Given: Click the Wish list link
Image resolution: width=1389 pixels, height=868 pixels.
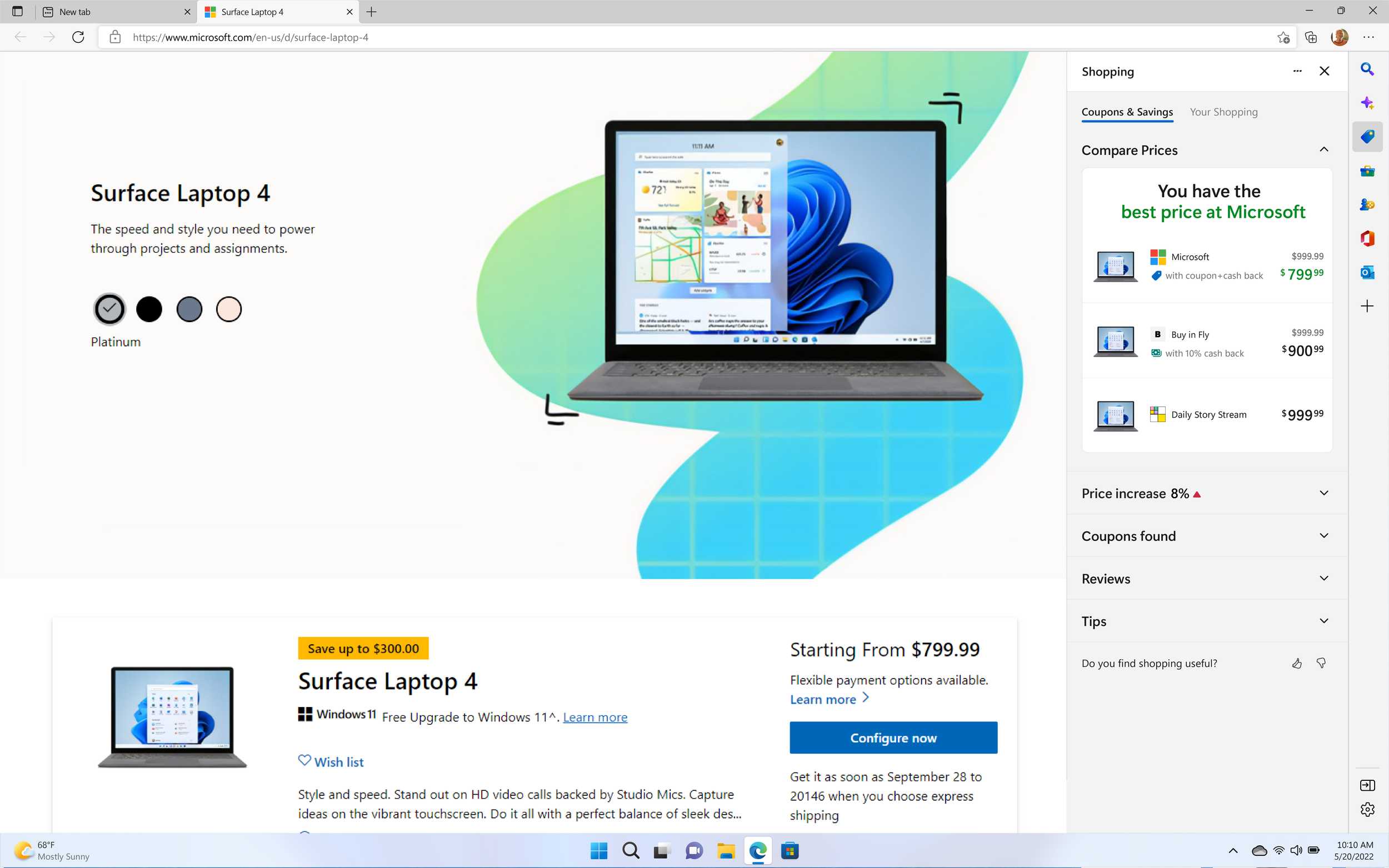Looking at the screenshot, I should coord(338,762).
